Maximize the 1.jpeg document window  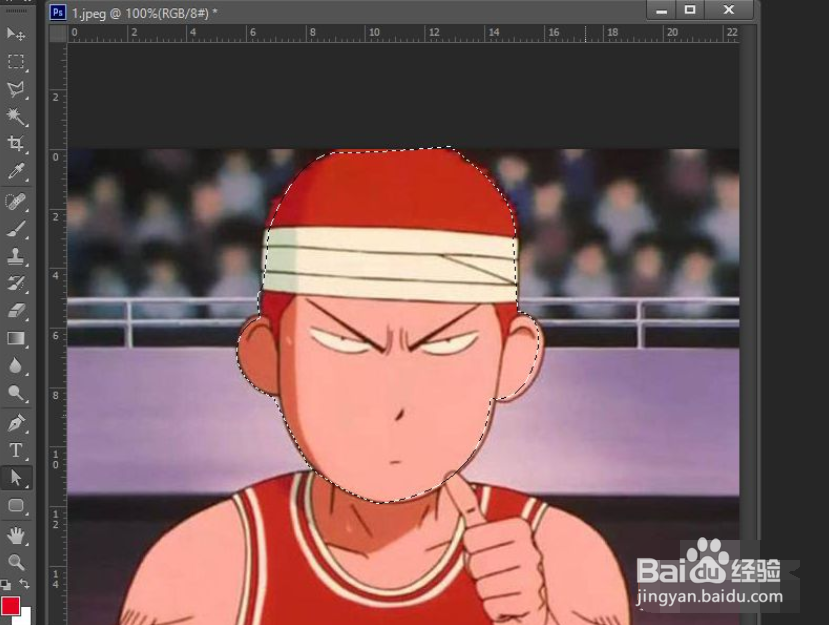pyautogui.click(x=689, y=10)
